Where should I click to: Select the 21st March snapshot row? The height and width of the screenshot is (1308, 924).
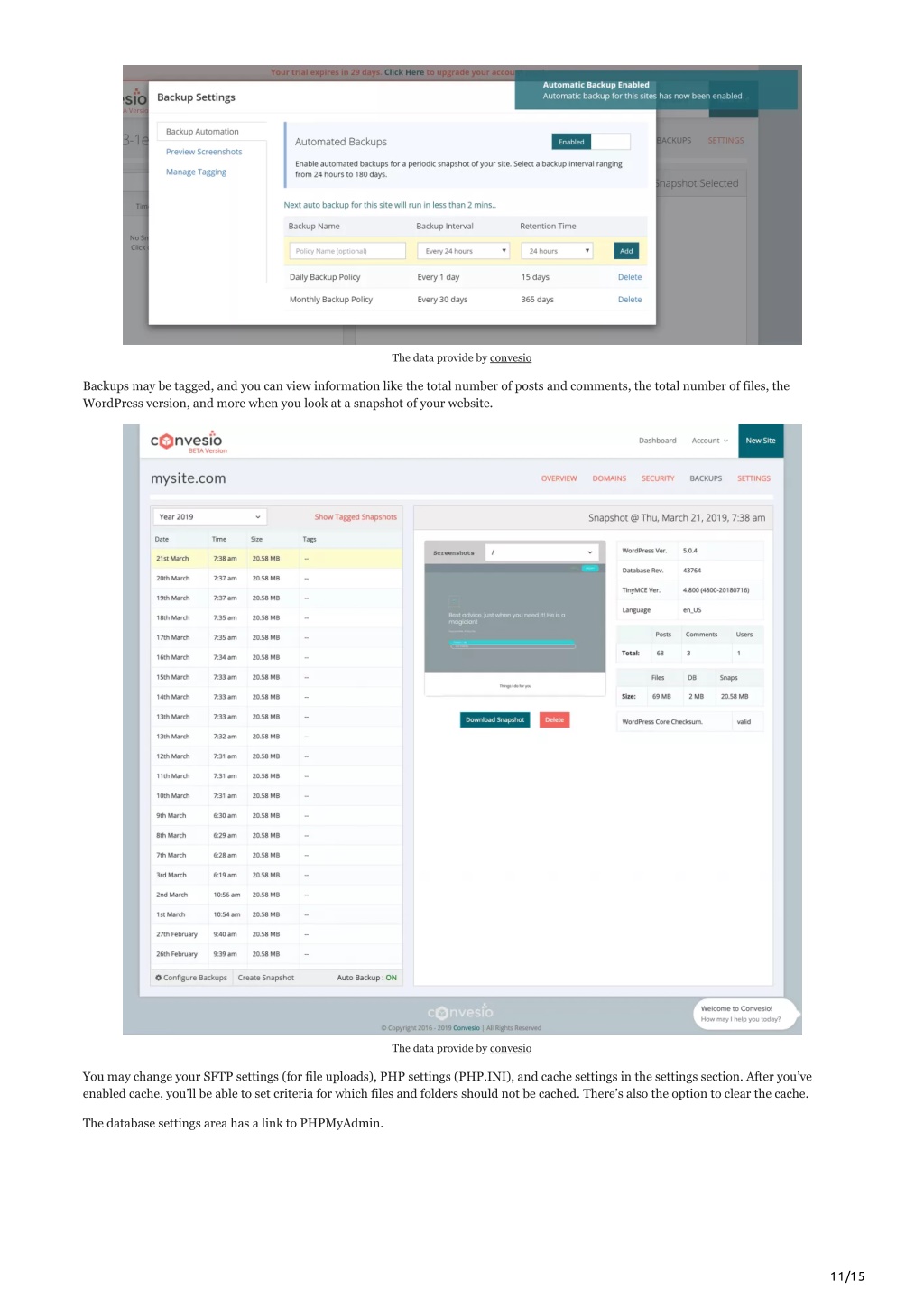coord(276,559)
